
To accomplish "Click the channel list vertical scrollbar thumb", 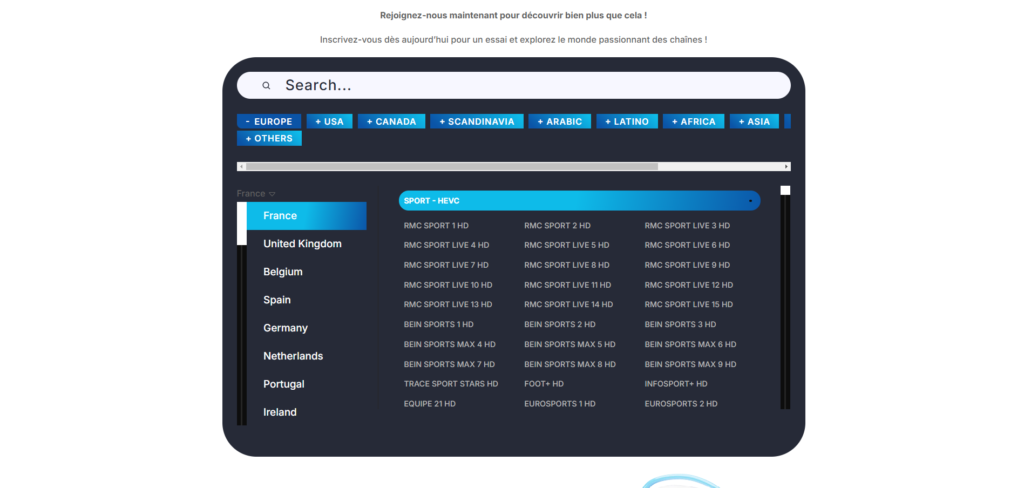I will click(x=786, y=190).
